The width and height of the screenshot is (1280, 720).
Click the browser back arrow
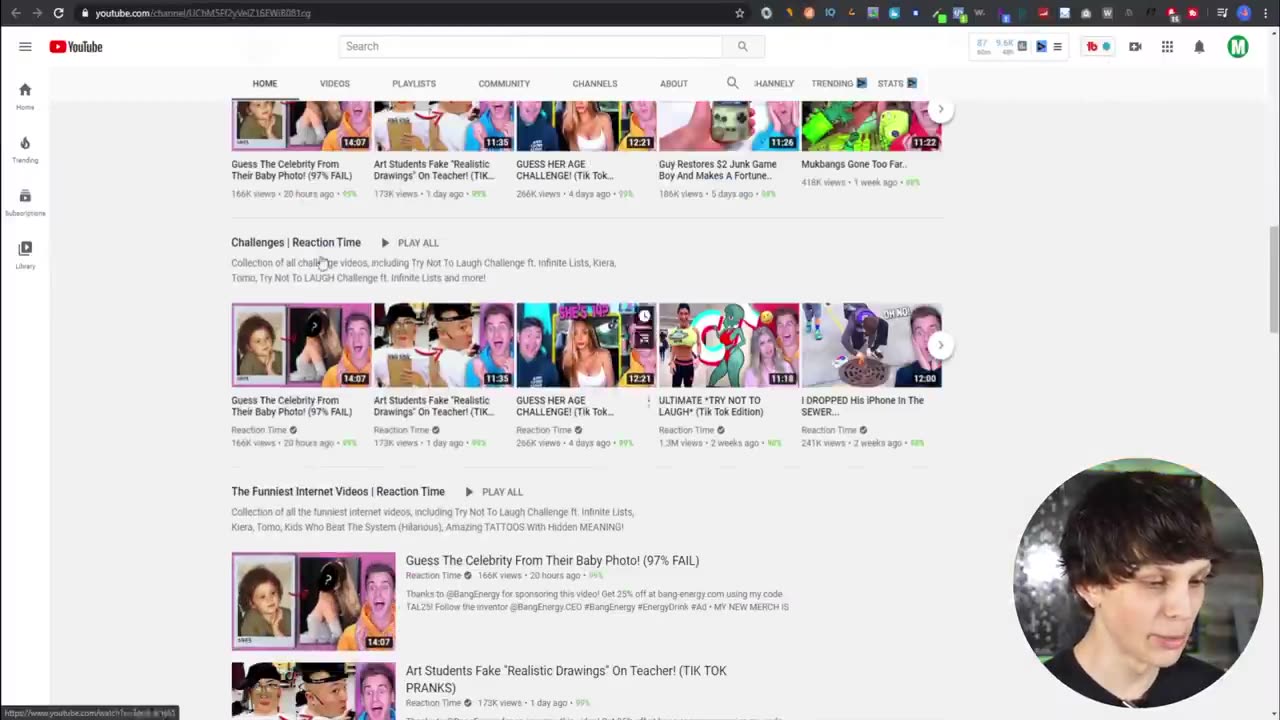pyautogui.click(x=15, y=13)
